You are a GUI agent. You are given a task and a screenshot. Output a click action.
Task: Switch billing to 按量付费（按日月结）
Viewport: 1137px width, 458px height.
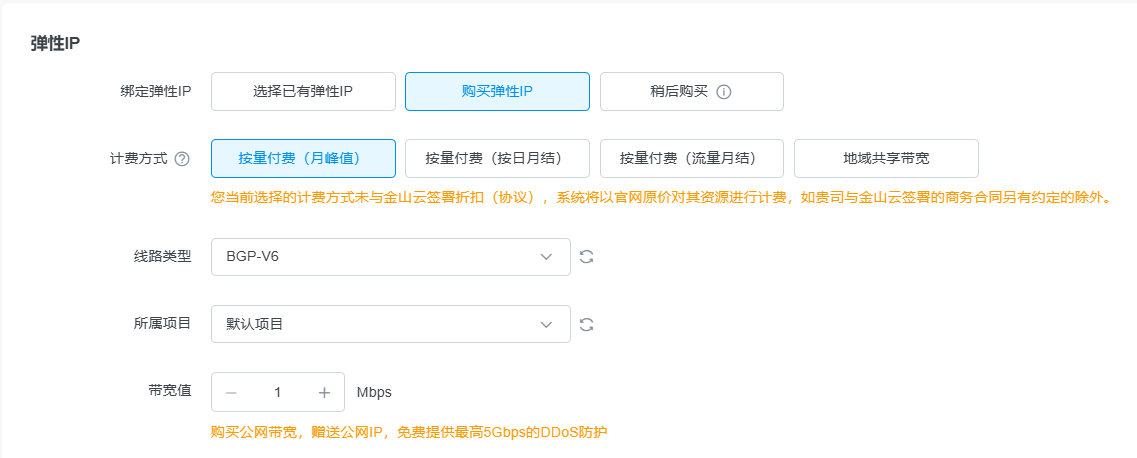click(497, 158)
